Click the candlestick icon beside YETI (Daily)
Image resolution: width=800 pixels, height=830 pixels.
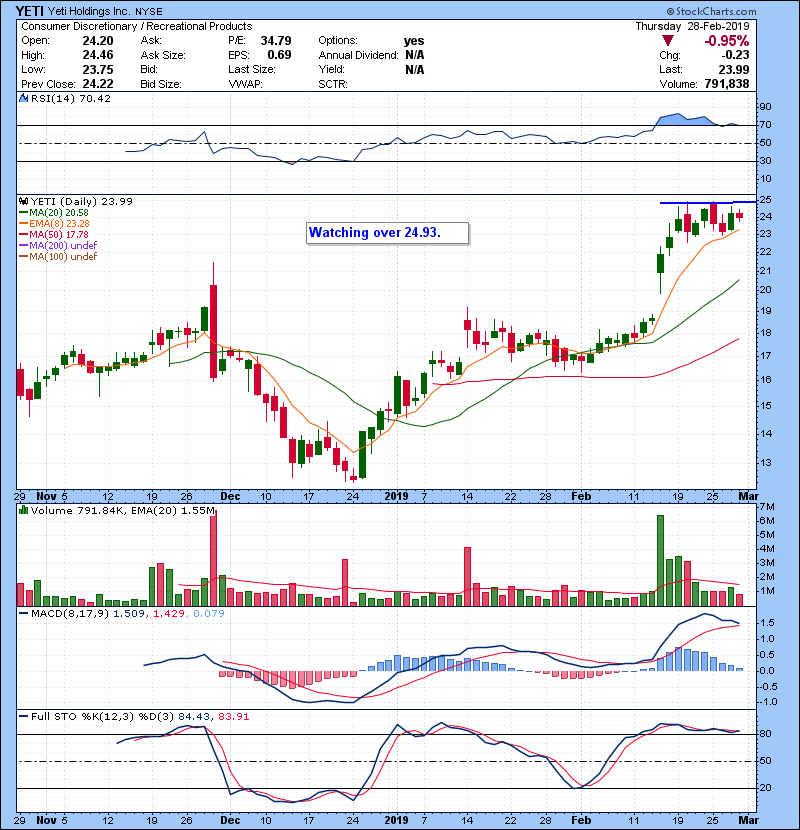coord(23,202)
